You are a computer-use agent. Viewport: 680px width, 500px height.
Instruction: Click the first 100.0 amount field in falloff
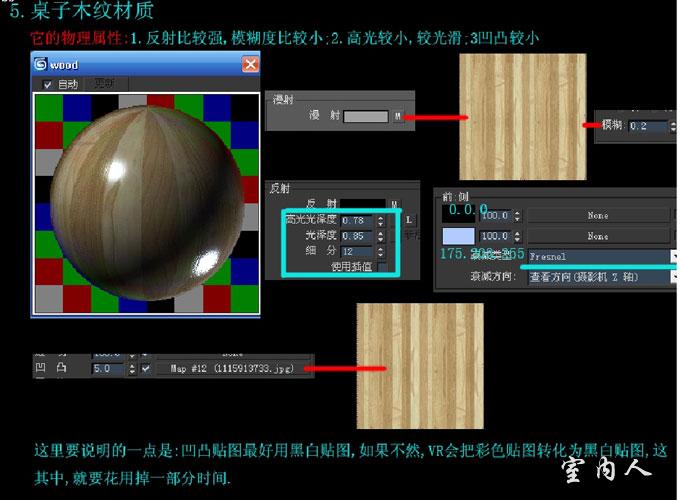click(x=494, y=216)
